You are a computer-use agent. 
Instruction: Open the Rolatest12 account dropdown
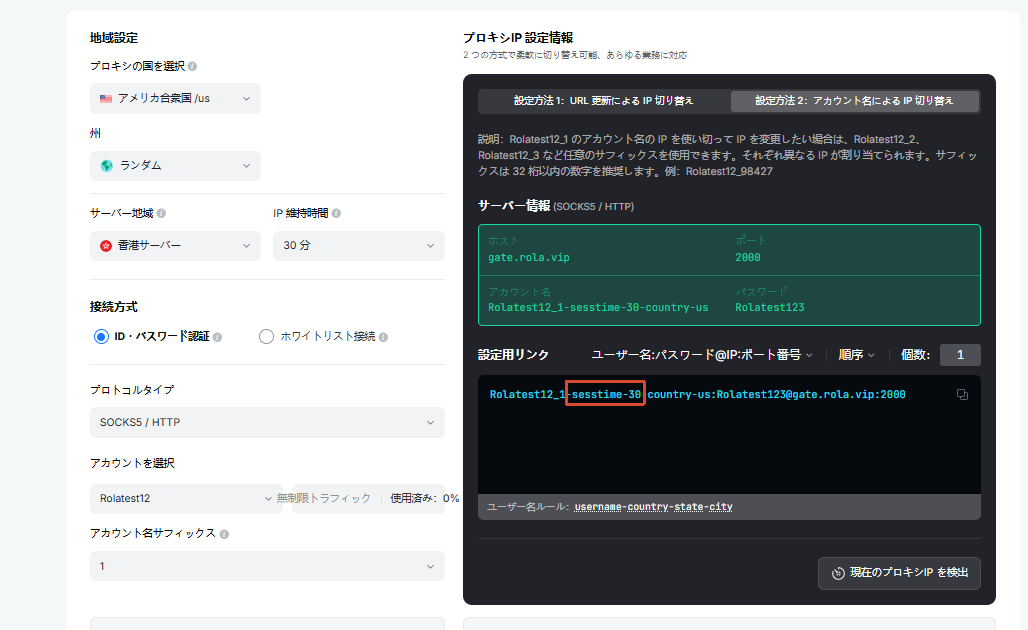point(186,498)
